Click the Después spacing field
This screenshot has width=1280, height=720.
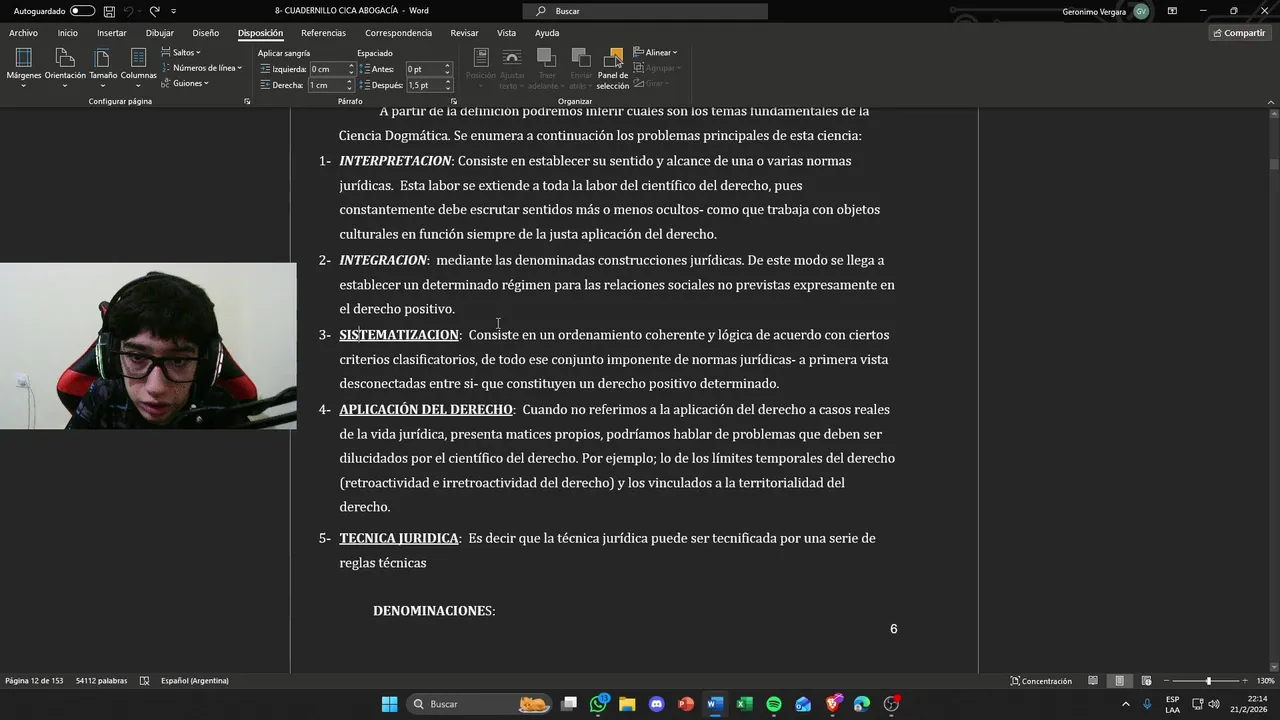423,85
